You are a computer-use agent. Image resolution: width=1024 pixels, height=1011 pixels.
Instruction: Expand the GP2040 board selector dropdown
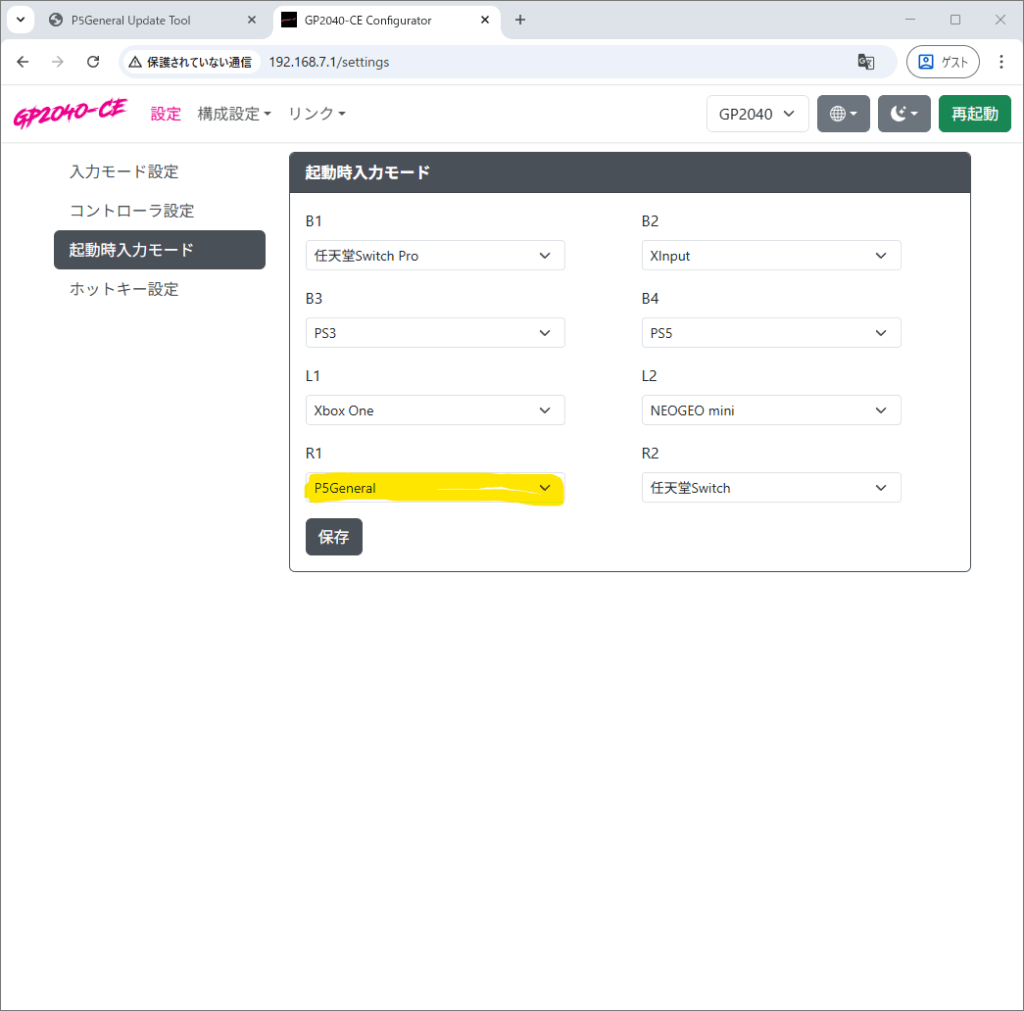click(x=757, y=114)
